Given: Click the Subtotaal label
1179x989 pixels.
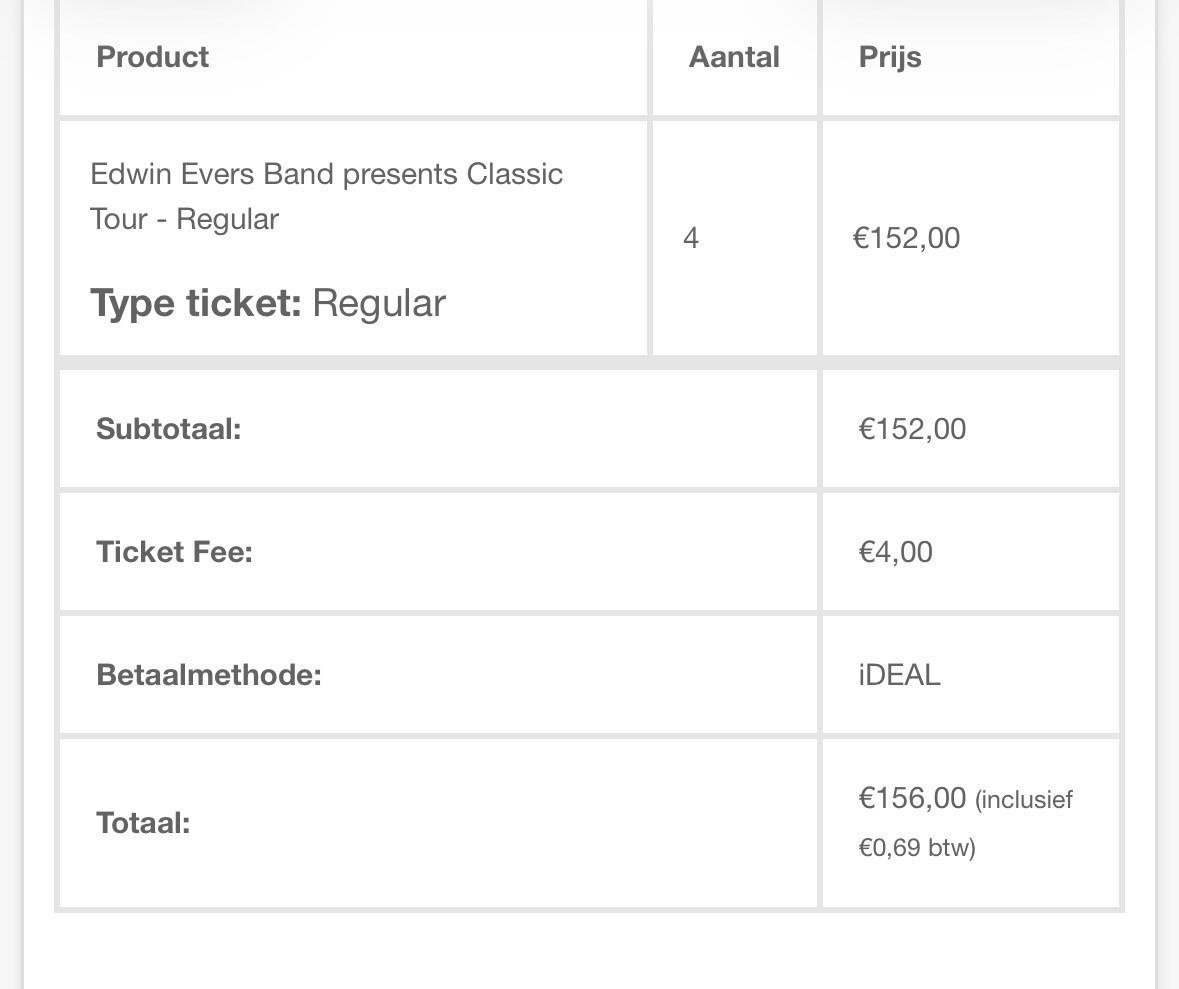Looking at the screenshot, I should 168,429.
